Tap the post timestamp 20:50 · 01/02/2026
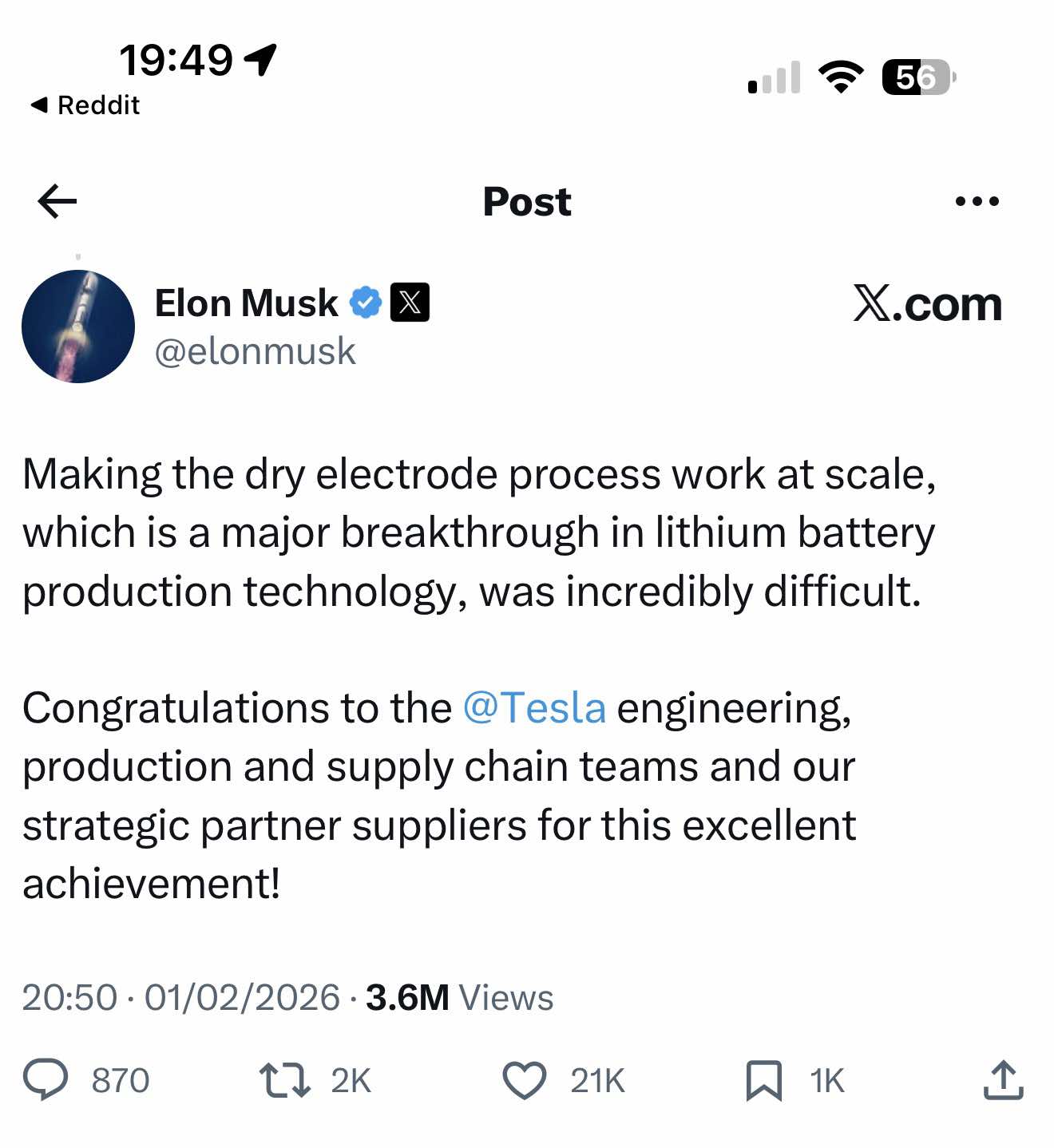 tap(181, 998)
